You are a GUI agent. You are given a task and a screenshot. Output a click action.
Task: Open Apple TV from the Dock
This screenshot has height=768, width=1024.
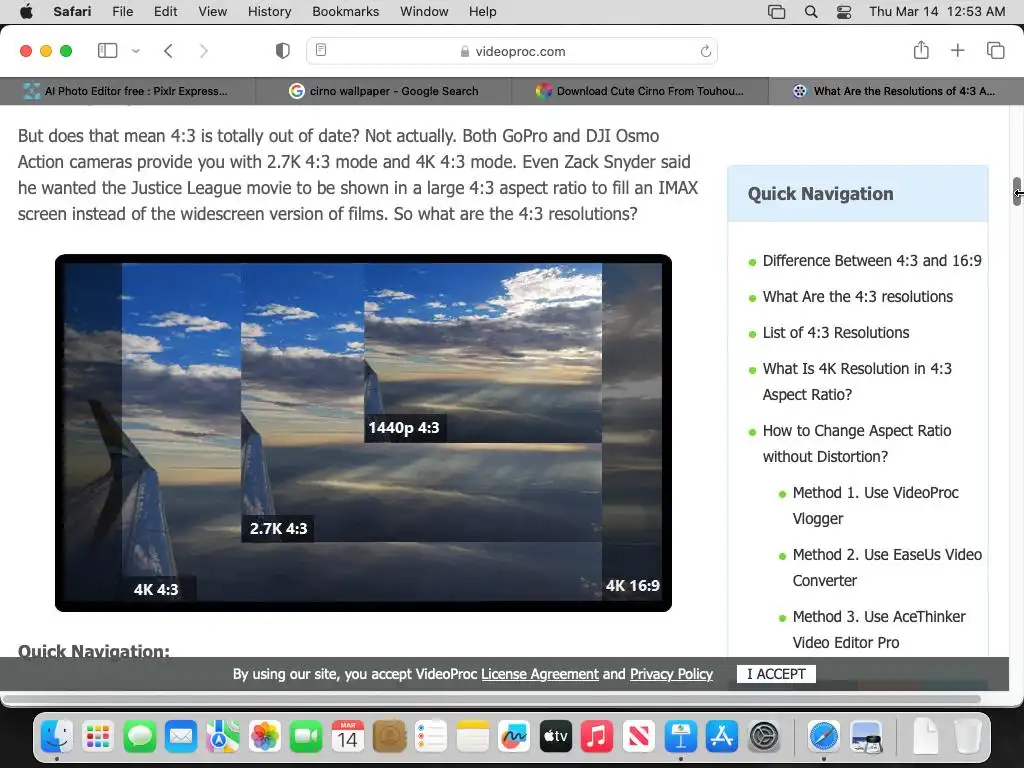556,737
